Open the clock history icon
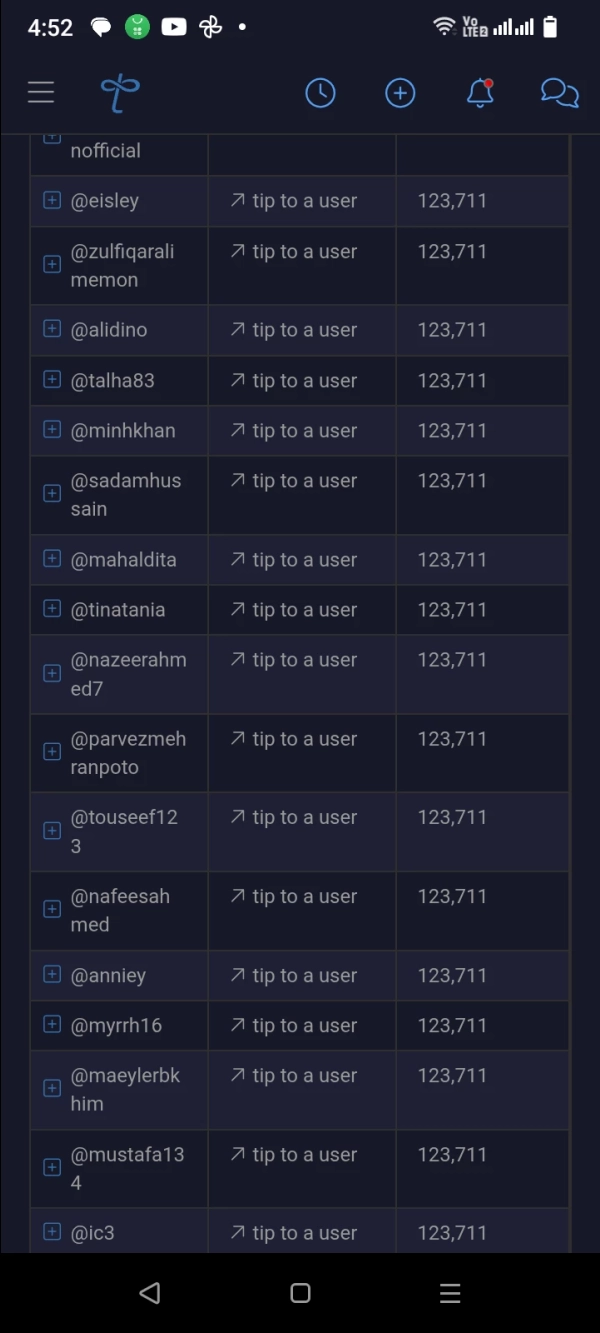Image resolution: width=600 pixels, height=1333 pixels. point(320,93)
